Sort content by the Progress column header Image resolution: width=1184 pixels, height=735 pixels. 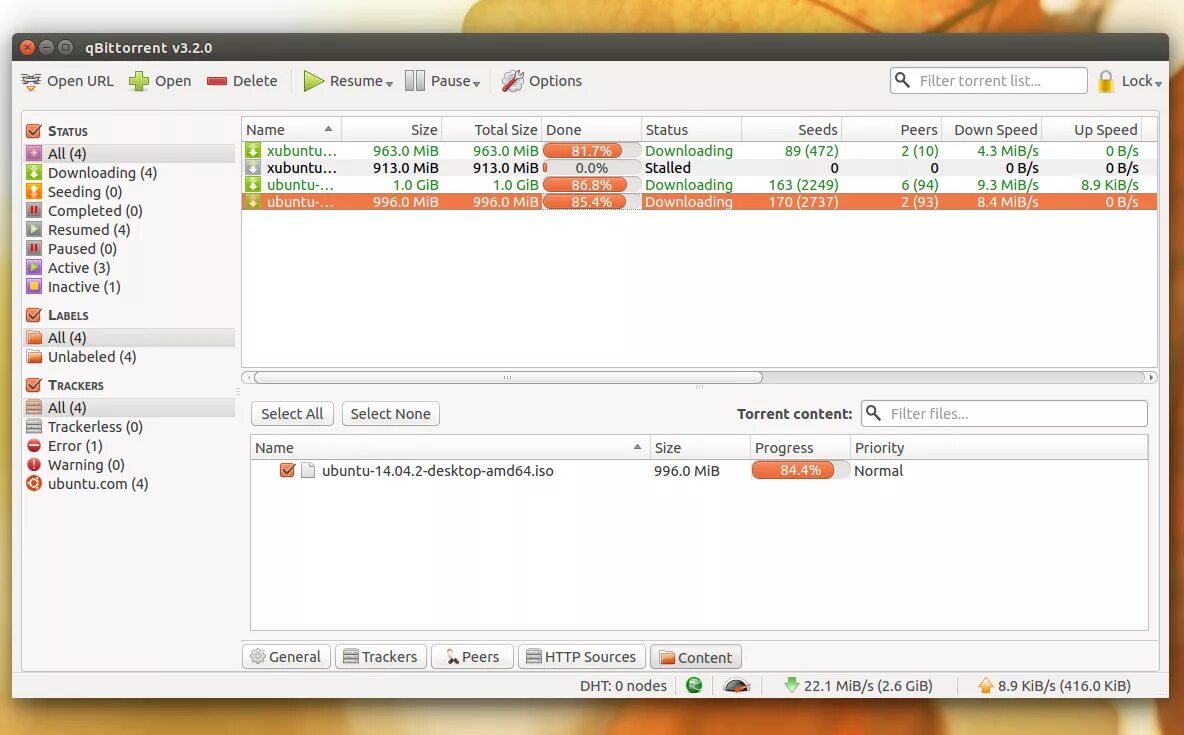click(800, 448)
